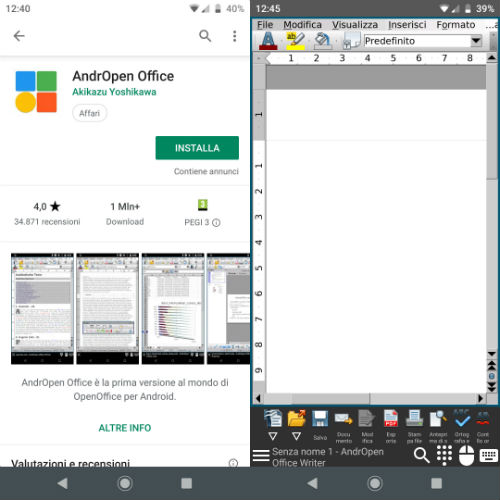Open the Predefinito paragraph style dropdown arrow
The image size is (500, 500).
tap(476, 41)
